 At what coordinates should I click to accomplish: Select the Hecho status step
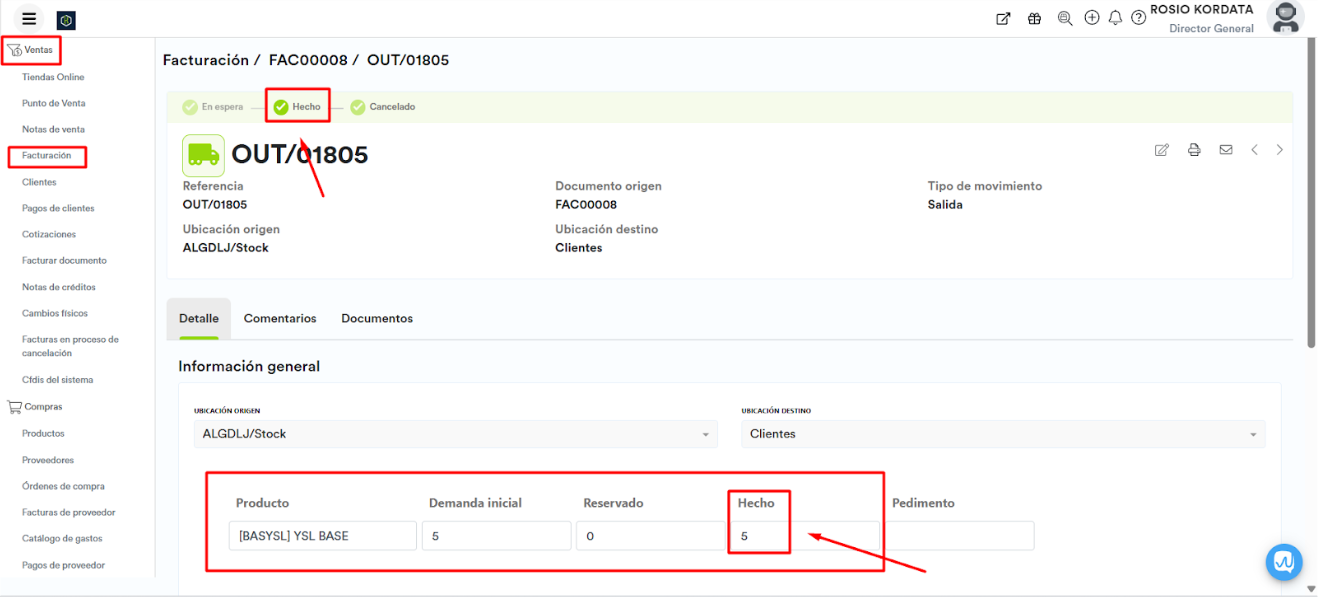[x=297, y=107]
